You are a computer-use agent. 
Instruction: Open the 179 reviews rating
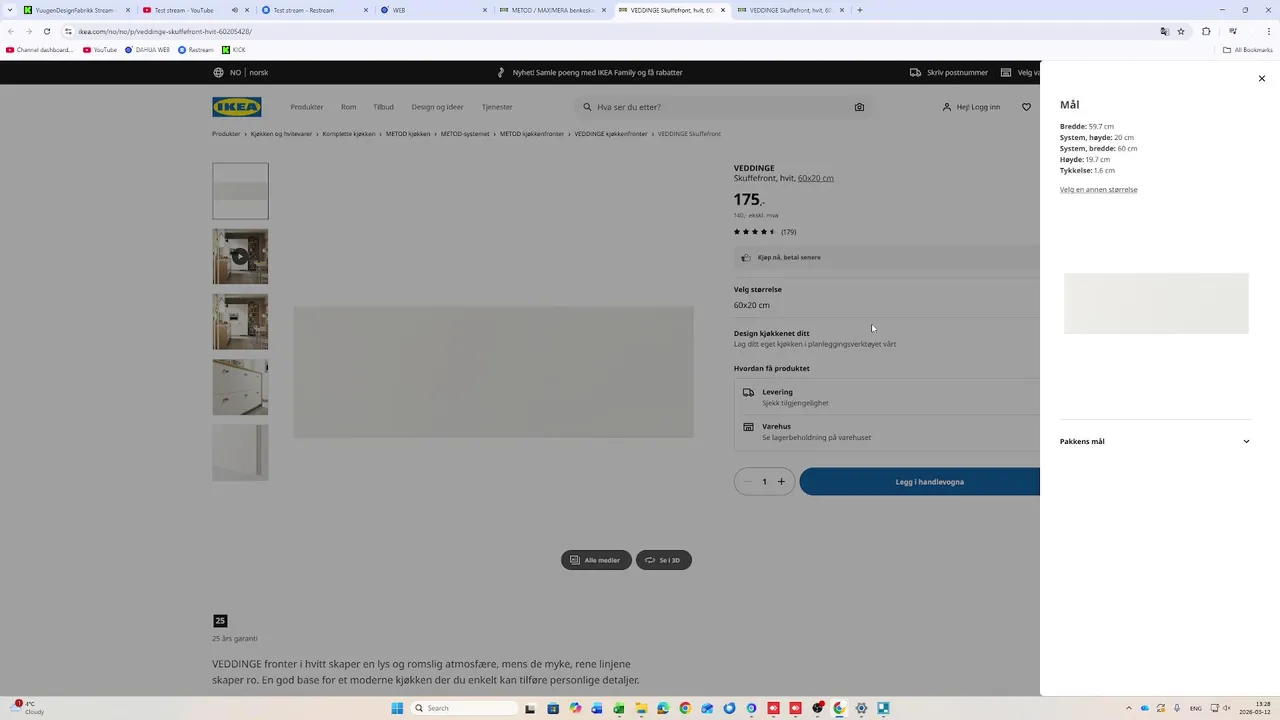765,232
